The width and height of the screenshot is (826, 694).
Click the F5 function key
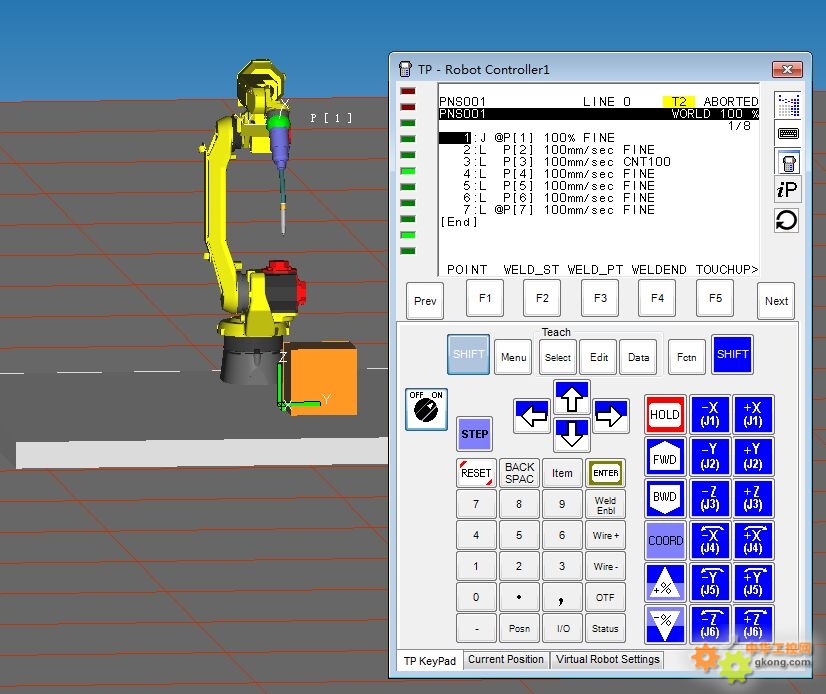coord(715,298)
